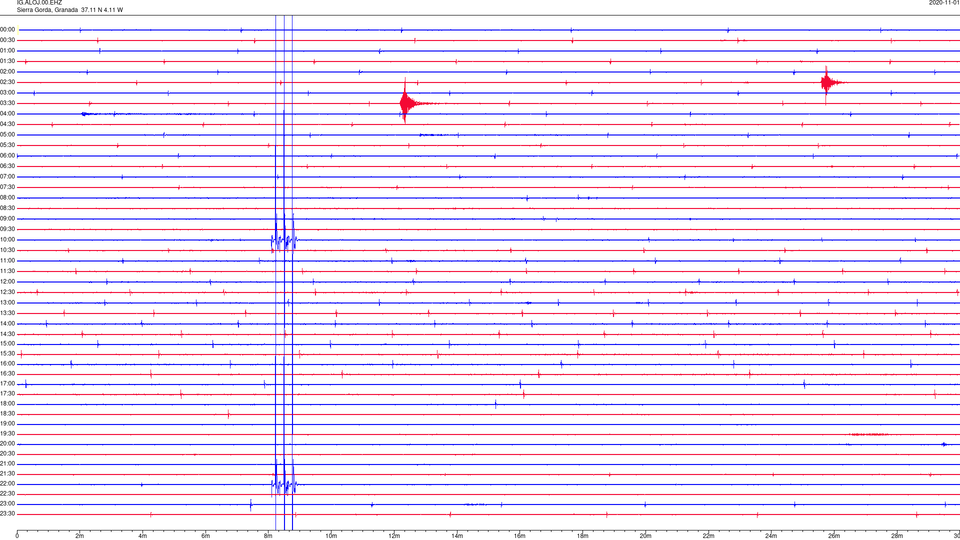This screenshot has height=540, width=960.
Task: Click the 01:00 time label
Action: pos(7,51)
